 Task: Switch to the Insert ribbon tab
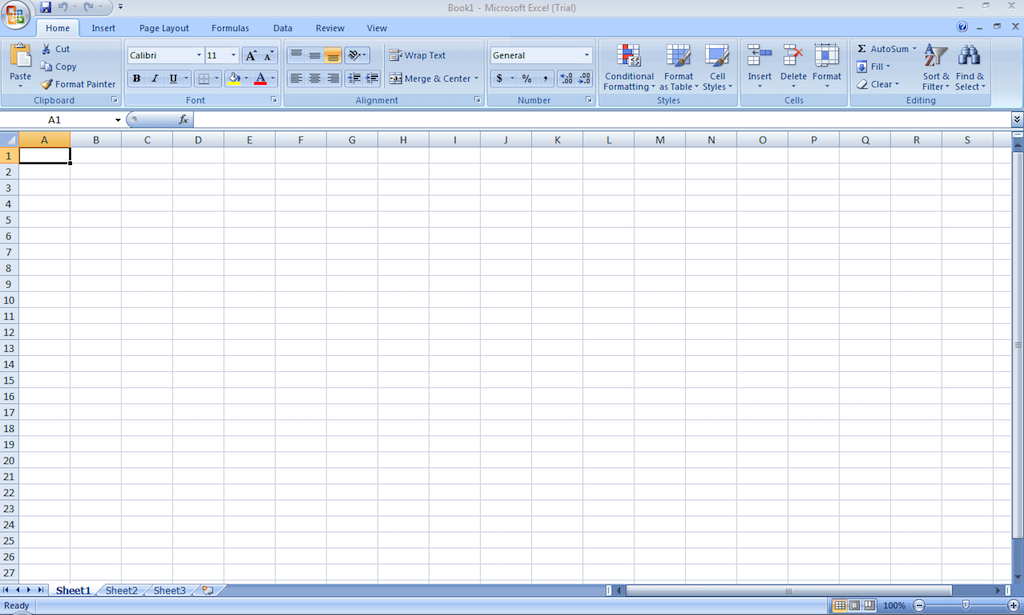click(103, 28)
